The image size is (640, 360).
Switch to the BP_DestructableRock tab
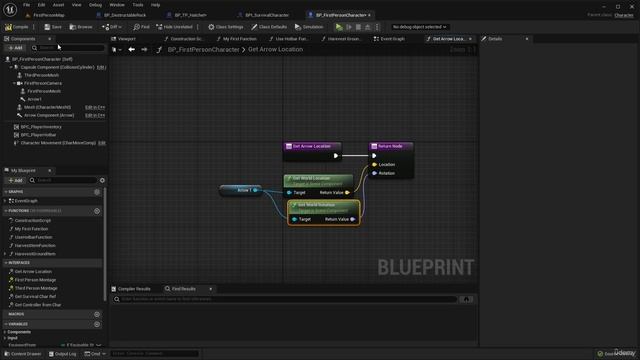point(124,15)
